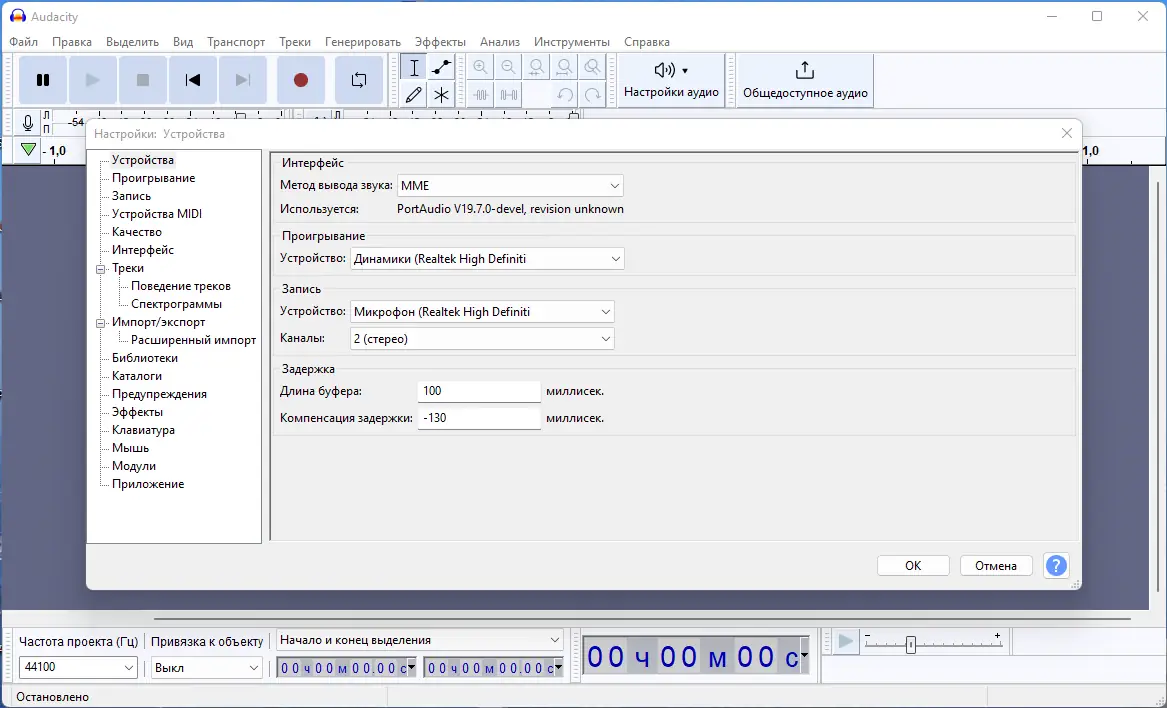Click Trim audio outside selection icon
The image size is (1167, 708).
481,95
